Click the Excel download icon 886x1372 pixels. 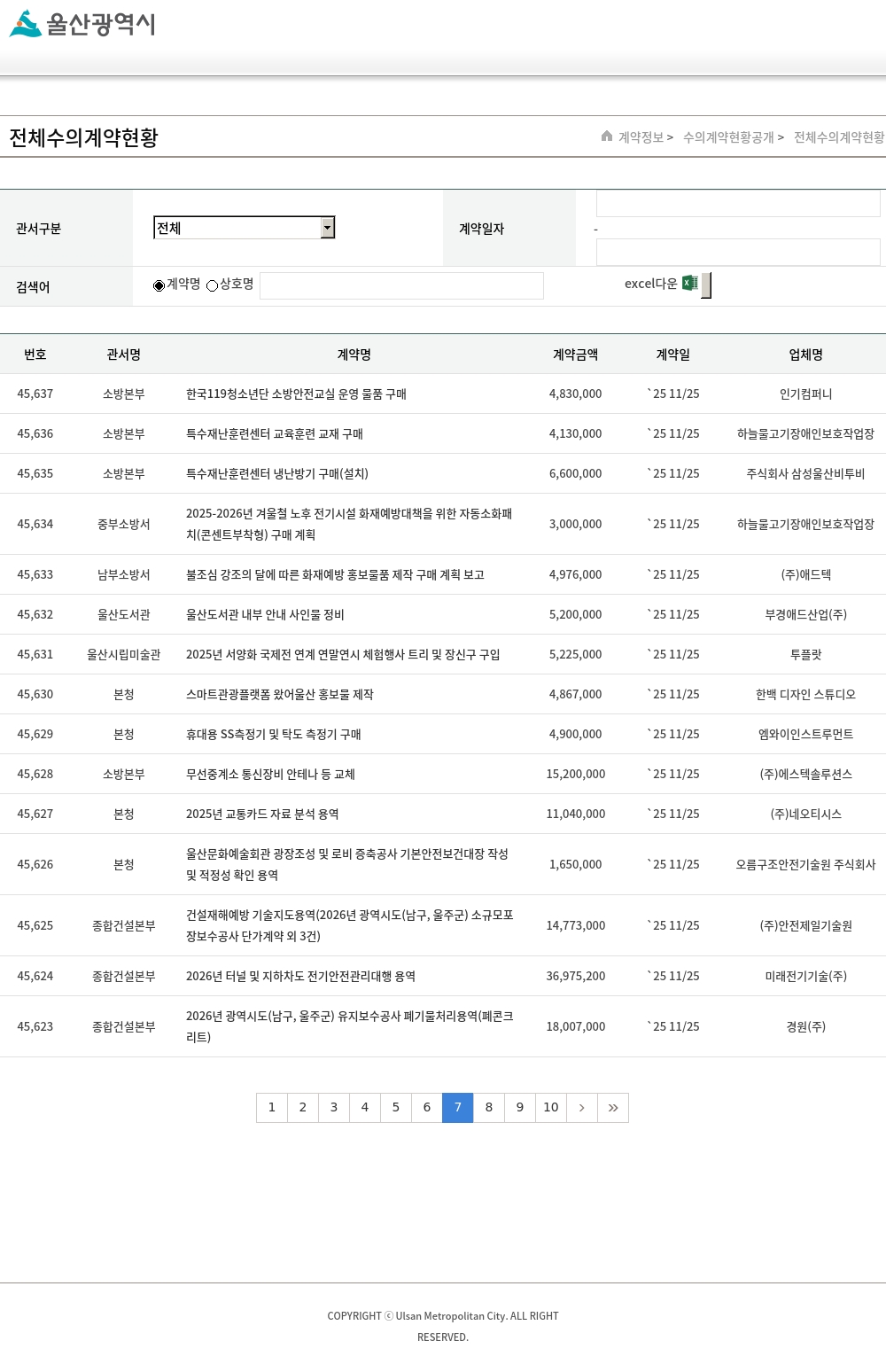(689, 284)
